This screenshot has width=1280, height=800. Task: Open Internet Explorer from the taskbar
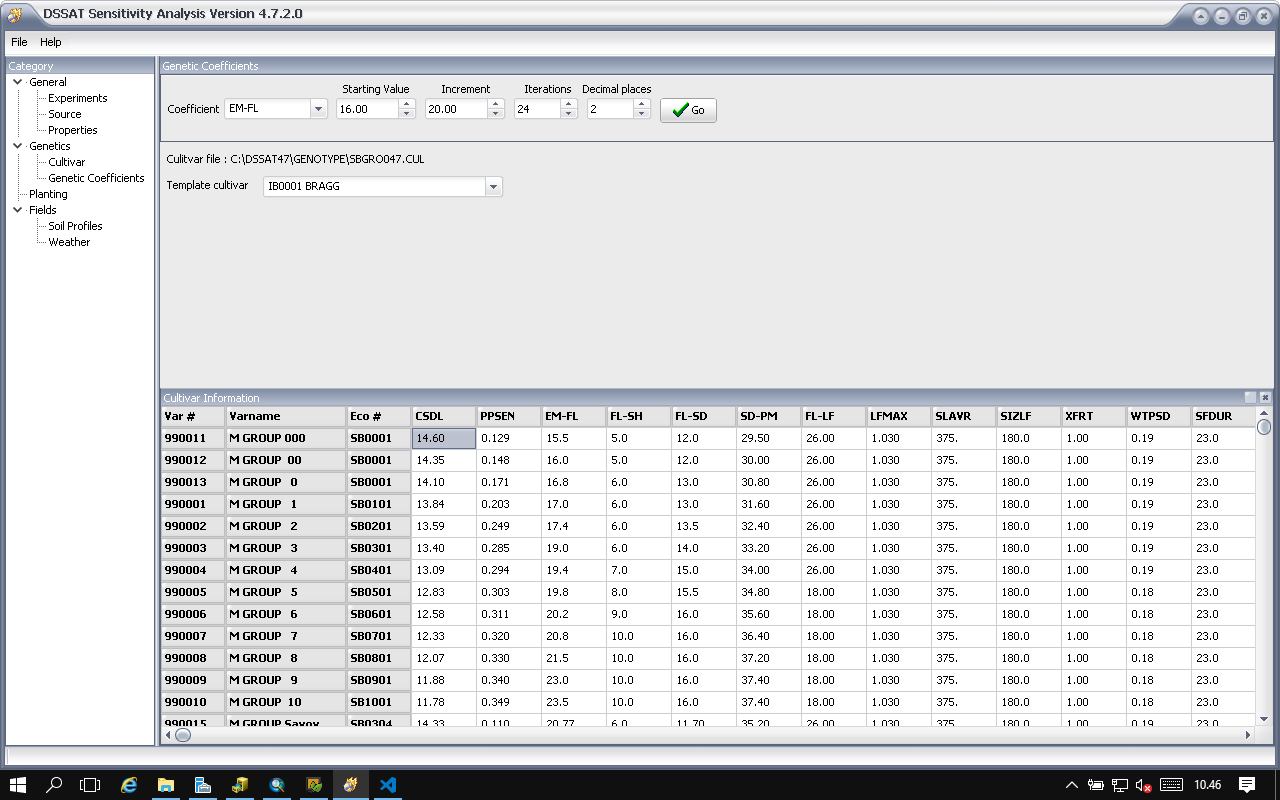129,785
